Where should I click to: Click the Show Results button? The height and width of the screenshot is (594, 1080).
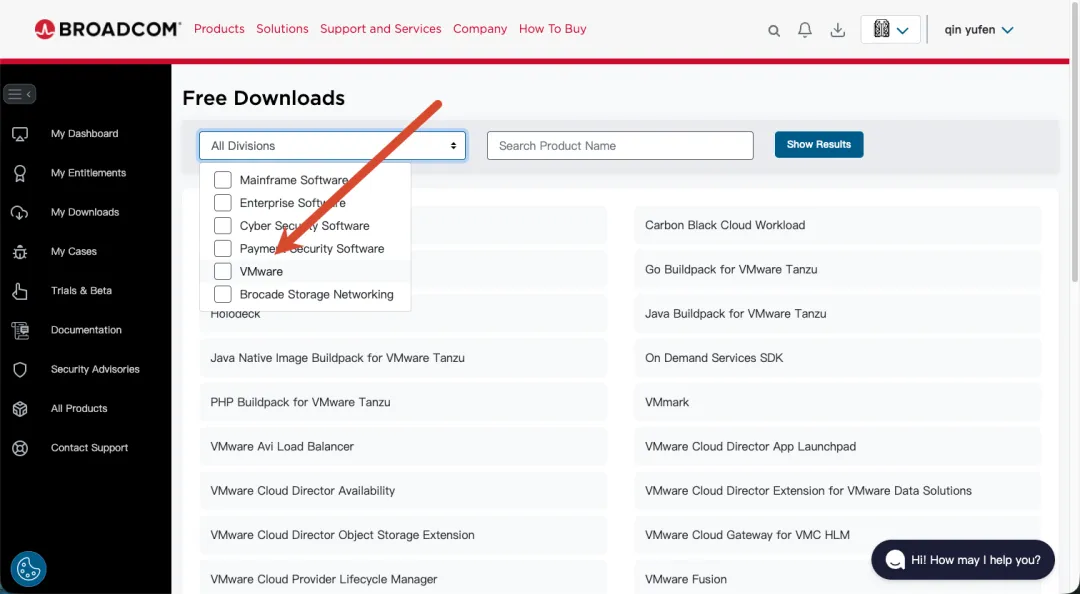click(819, 145)
